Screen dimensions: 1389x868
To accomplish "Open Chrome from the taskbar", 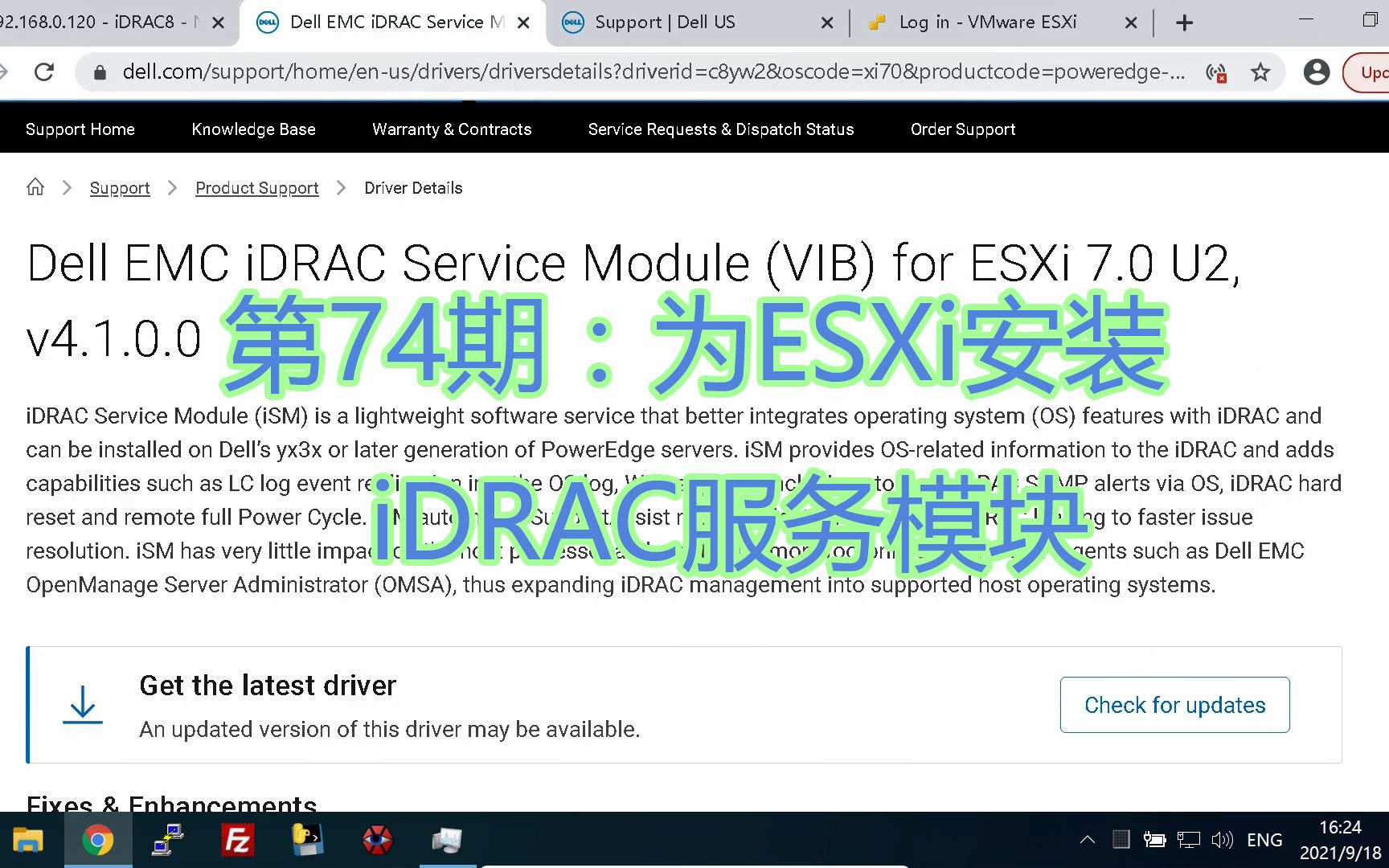I will click(x=97, y=841).
